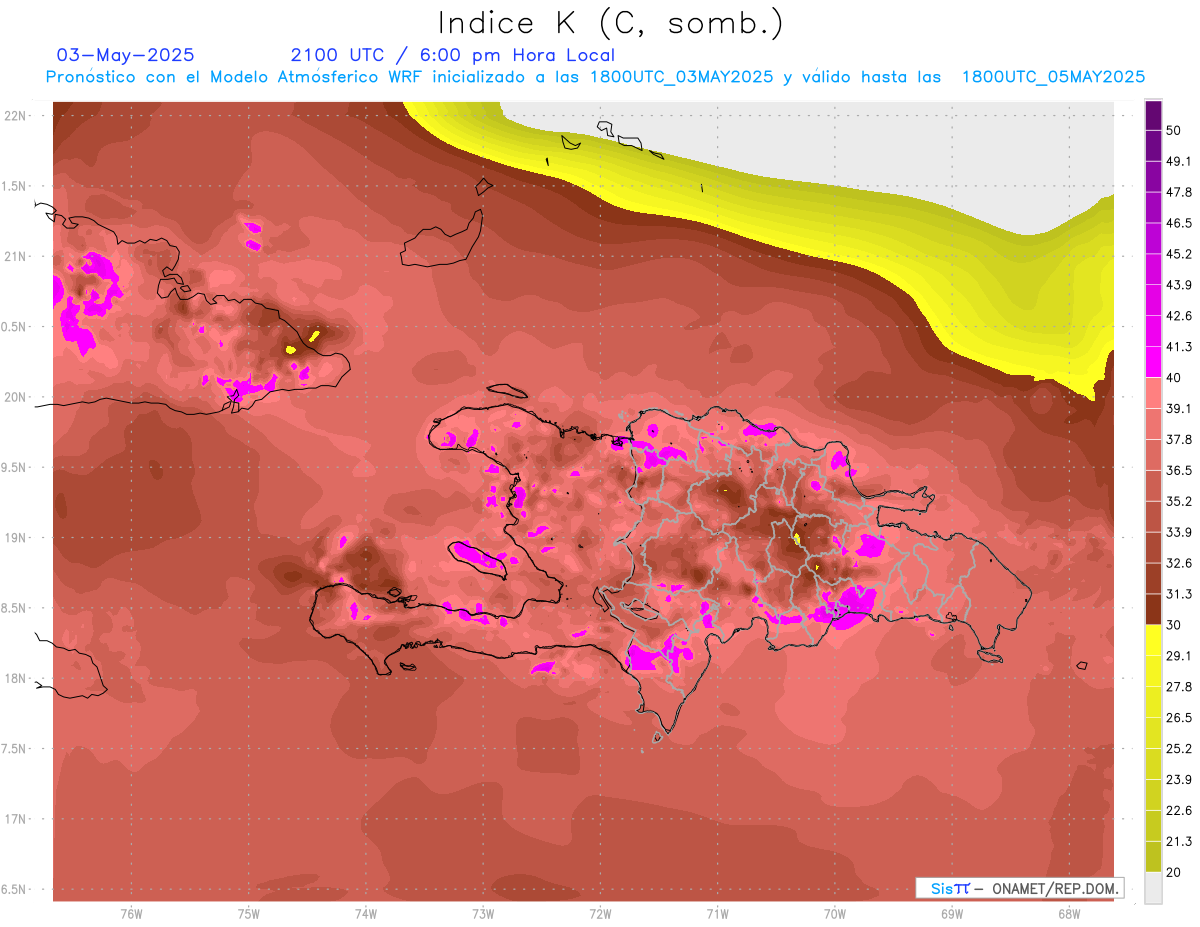Click the '69W' longitude label
Viewport: 1200px width, 927px height.
[951, 915]
